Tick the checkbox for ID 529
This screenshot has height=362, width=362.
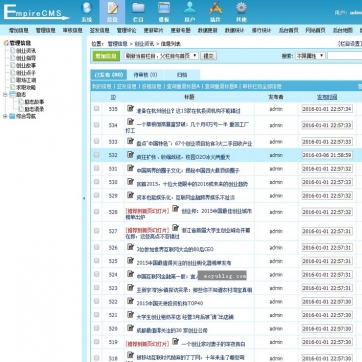click(x=97, y=195)
